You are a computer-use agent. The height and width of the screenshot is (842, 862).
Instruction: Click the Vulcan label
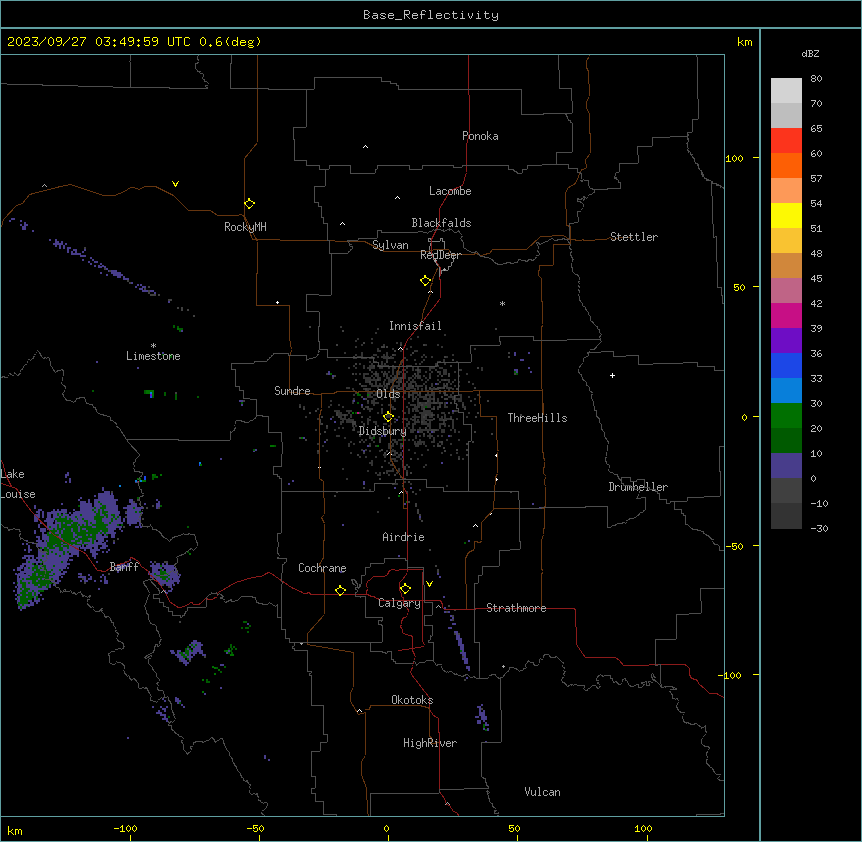[x=542, y=792]
